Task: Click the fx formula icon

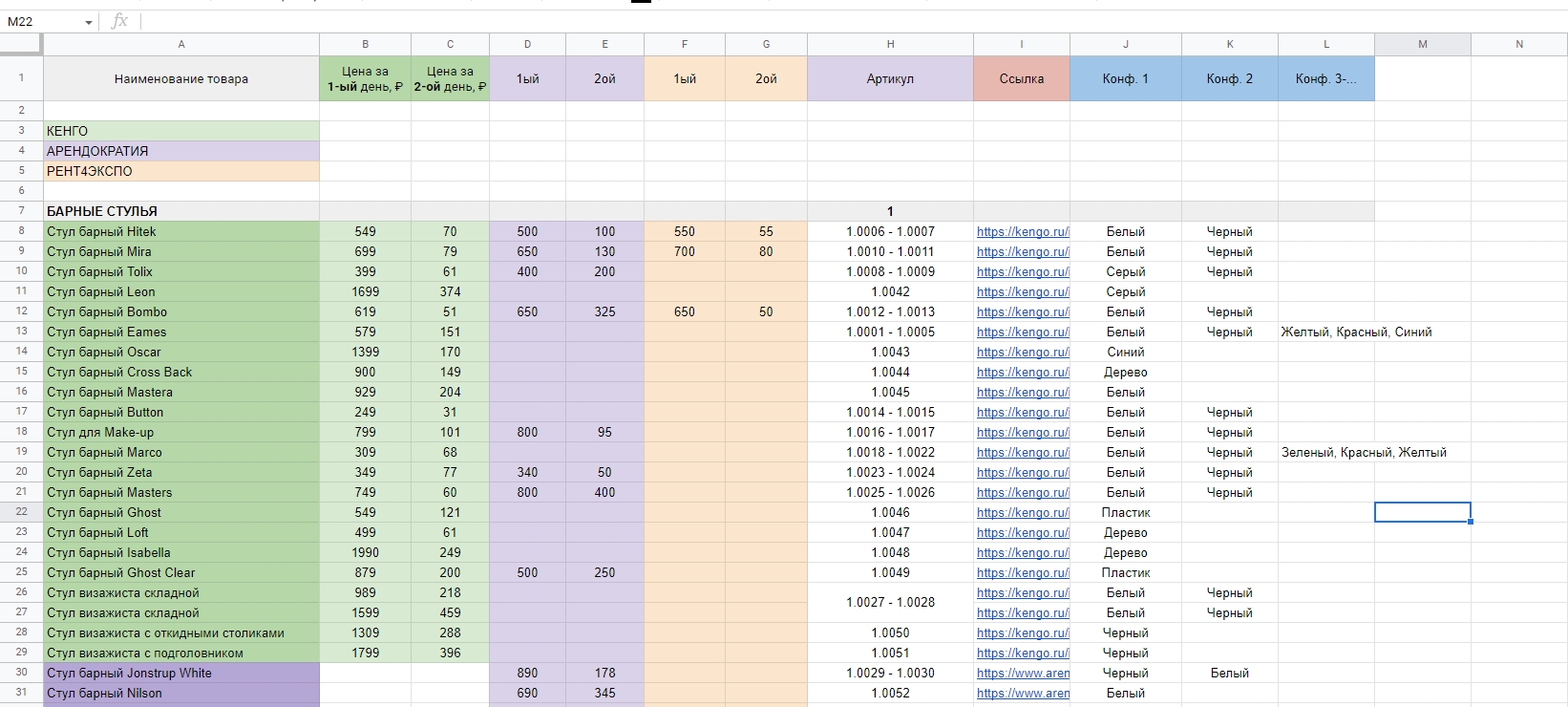Action: pyautogui.click(x=119, y=21)
